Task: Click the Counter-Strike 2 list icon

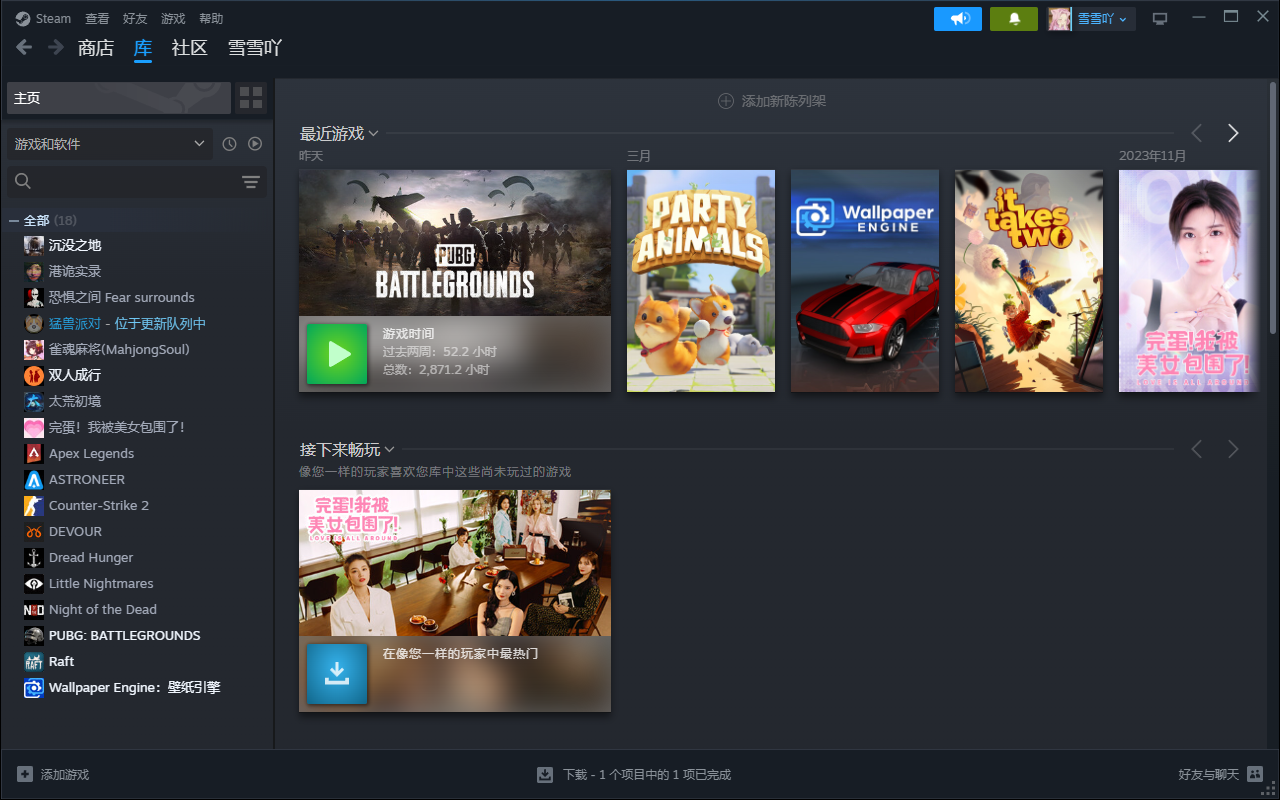Action: pyautogui.click(x=34, y=505)
